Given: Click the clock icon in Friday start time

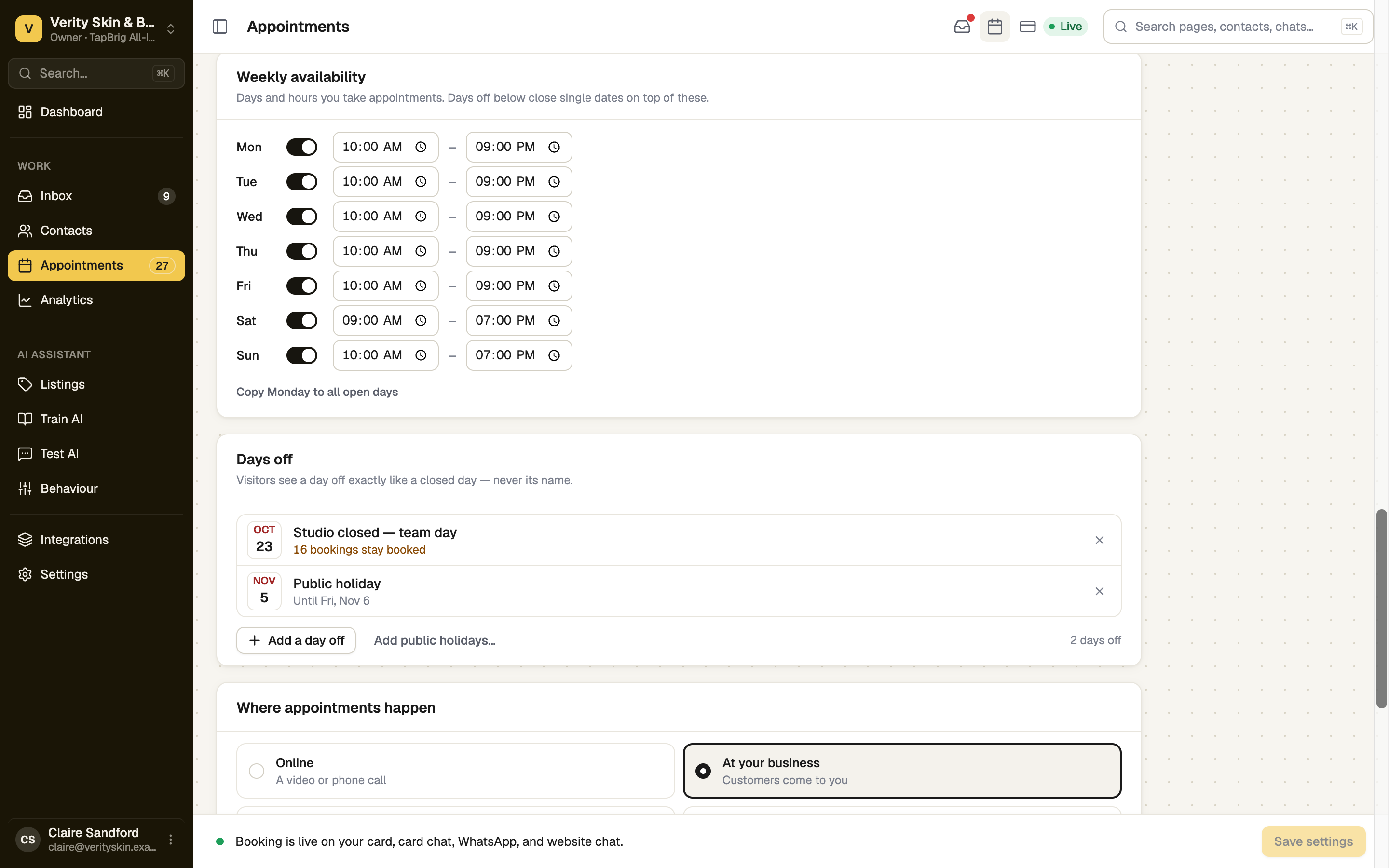Looking at the screenshot, I should (x=421, y=286).
